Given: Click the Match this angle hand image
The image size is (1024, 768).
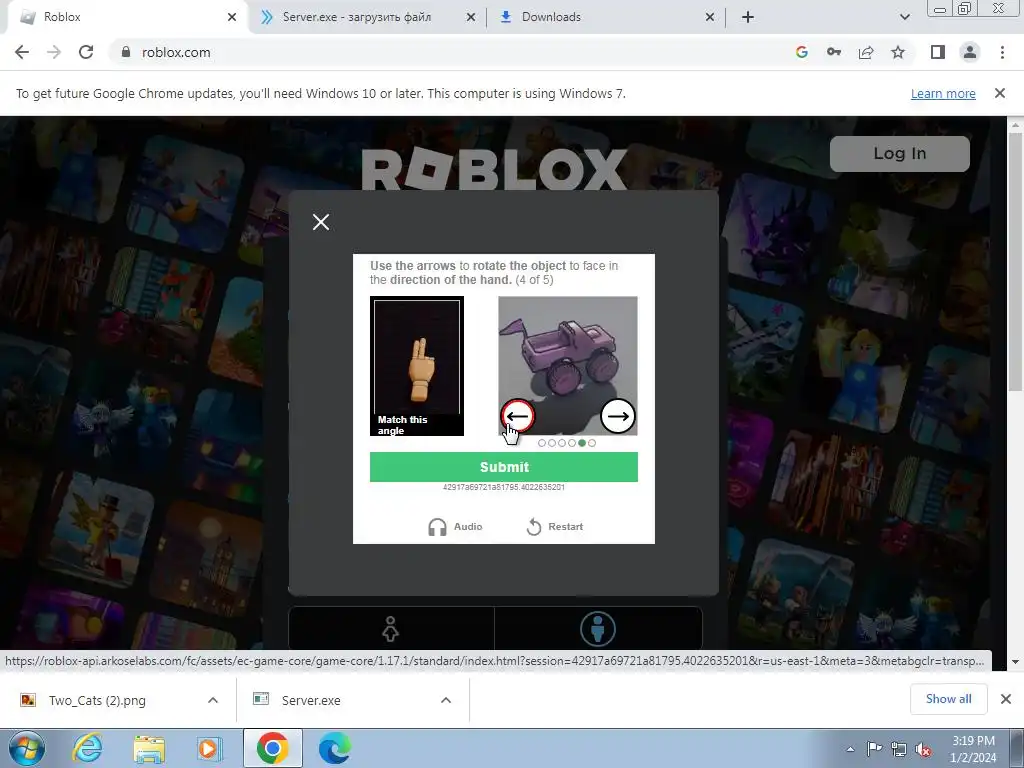Looking at the screenshot, I should point(417,366).
